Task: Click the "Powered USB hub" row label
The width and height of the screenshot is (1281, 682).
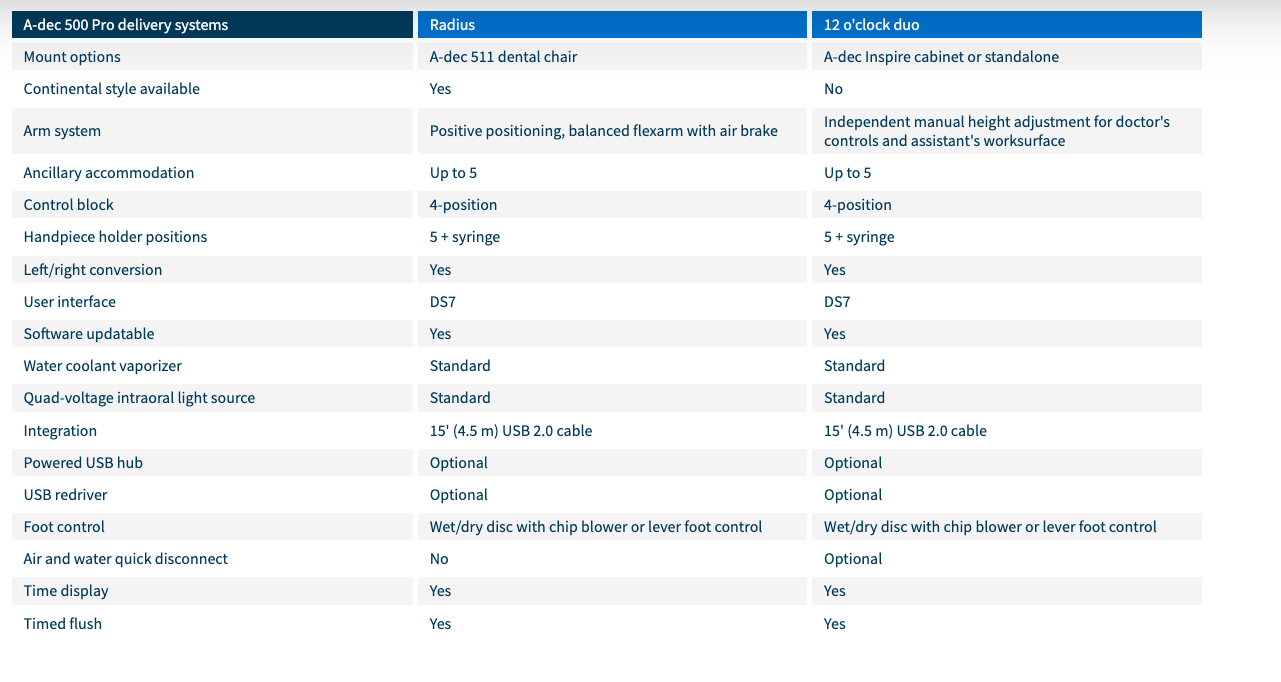Action: coord(83,463)
